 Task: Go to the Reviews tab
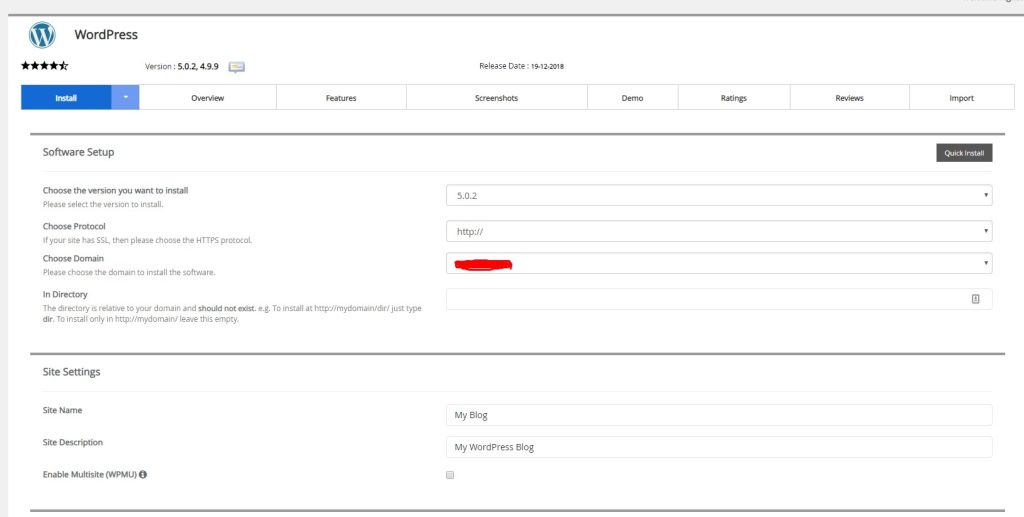click(x=849, y=97)
